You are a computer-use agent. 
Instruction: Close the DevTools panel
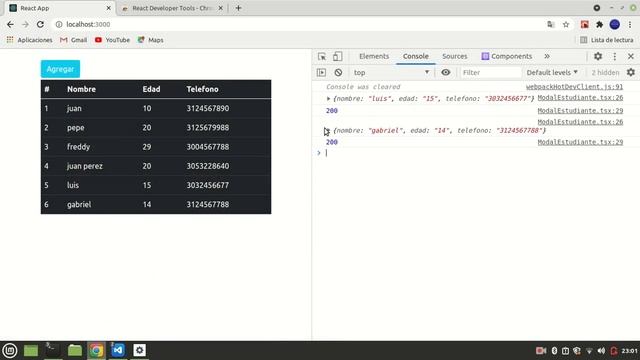(631, 56)
